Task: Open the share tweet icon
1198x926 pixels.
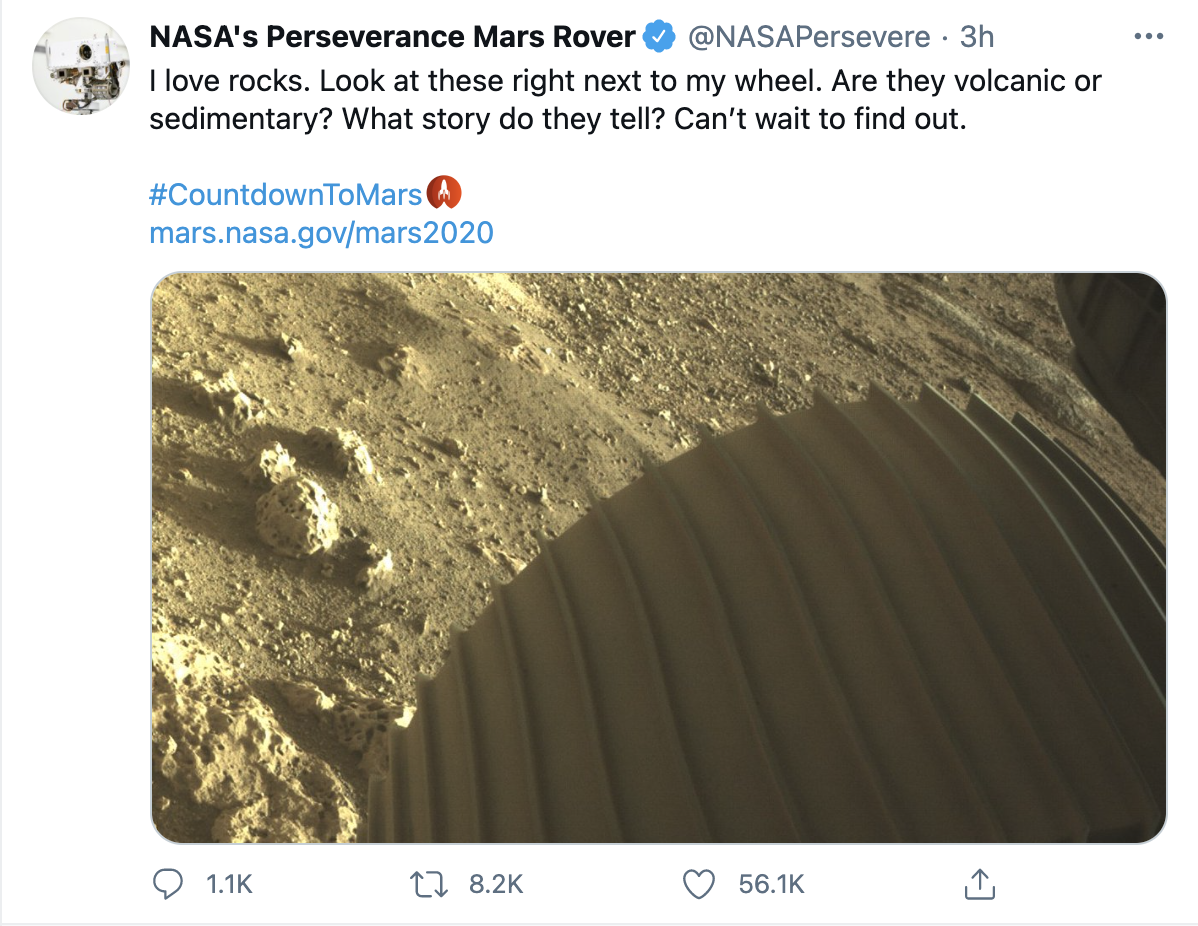Action: coord(979,883)
